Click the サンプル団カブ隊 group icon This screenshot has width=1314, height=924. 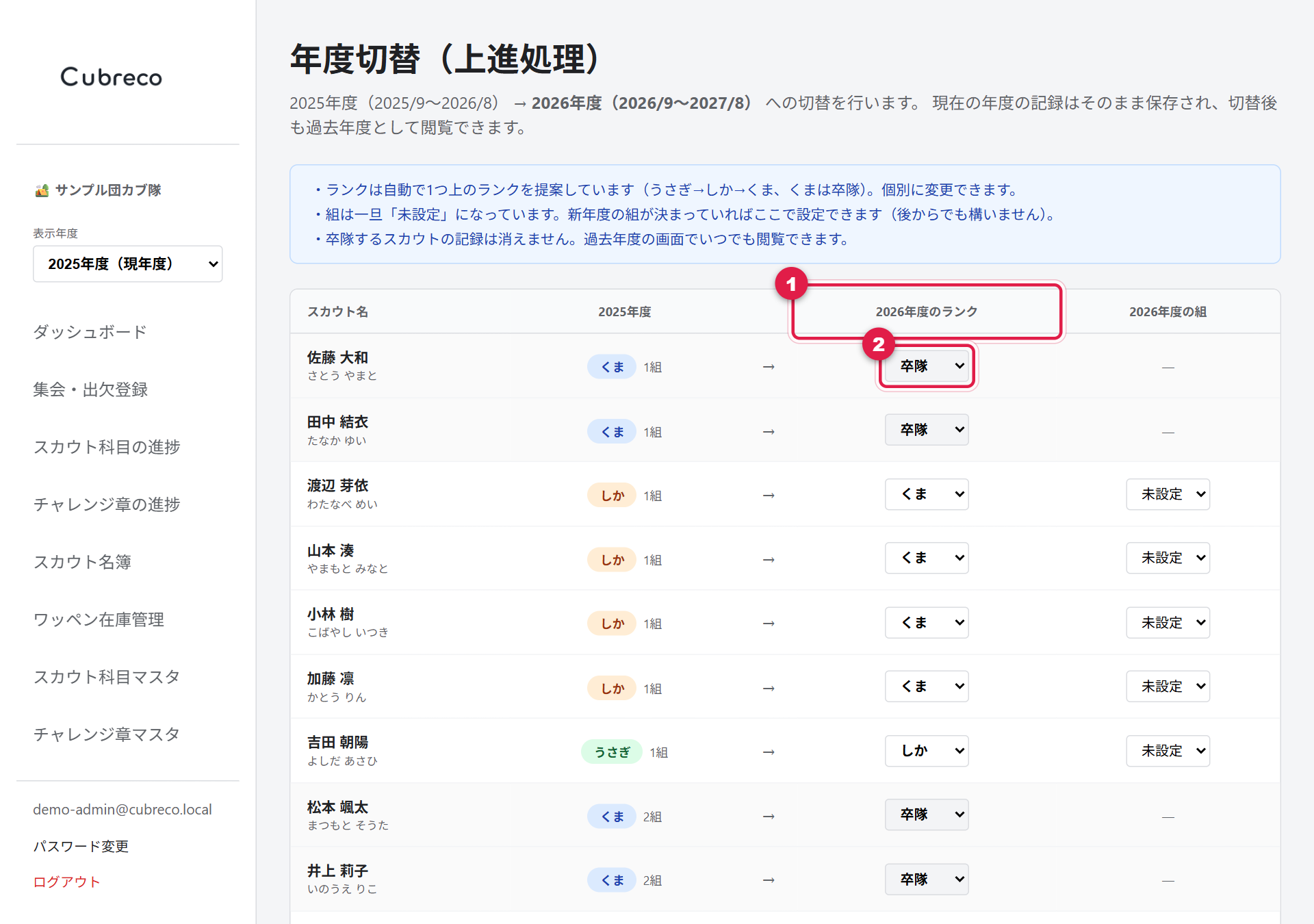pyautogui.click(x=42, y=190)
